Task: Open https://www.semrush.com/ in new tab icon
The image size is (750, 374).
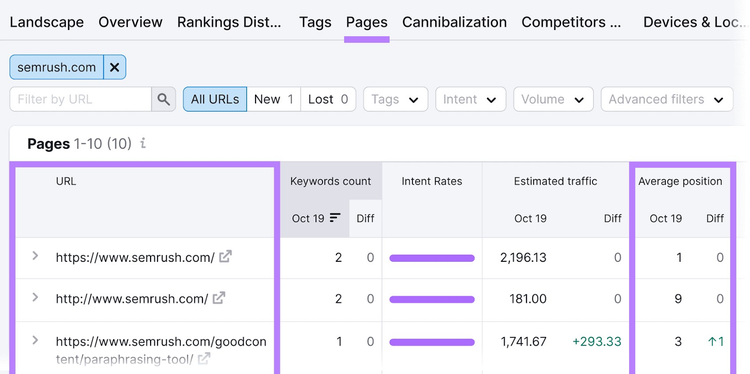Action: click(x=225, y=256)
